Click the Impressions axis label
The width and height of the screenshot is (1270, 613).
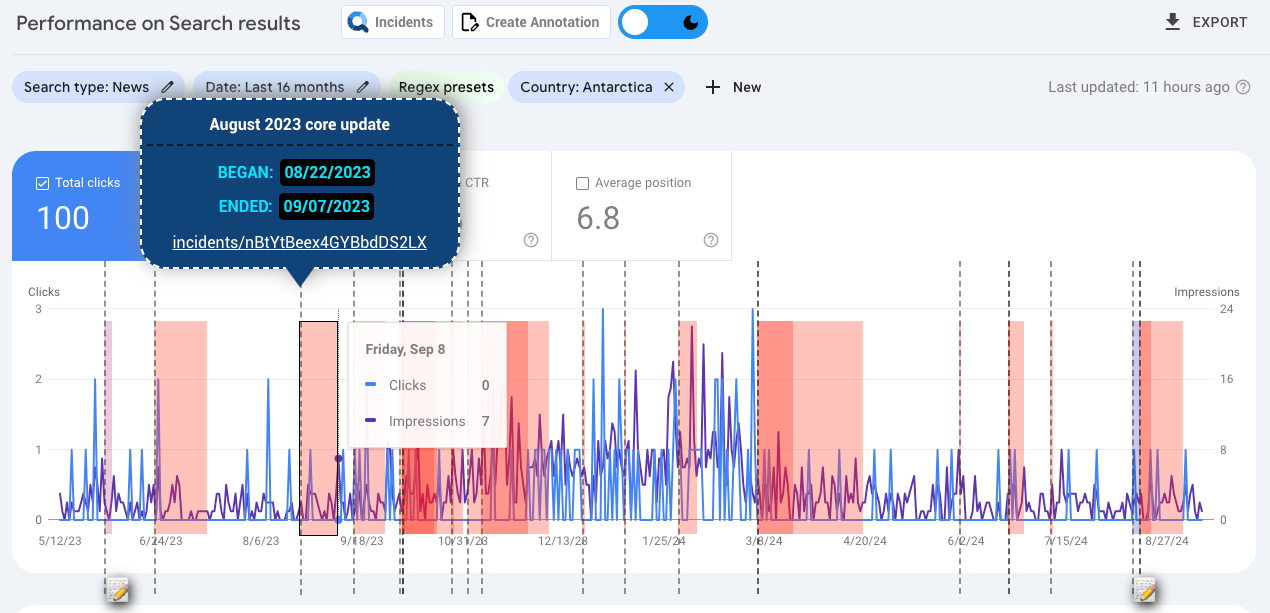point(1207,292)
